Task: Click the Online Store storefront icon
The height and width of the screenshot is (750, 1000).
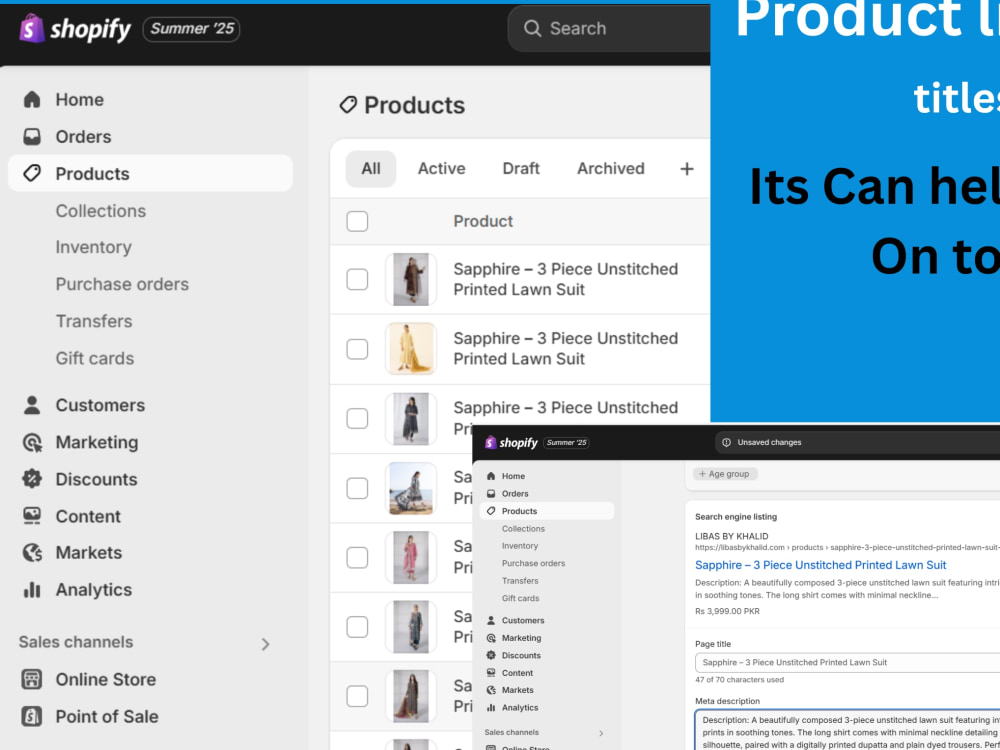Action: coord(32,679)
